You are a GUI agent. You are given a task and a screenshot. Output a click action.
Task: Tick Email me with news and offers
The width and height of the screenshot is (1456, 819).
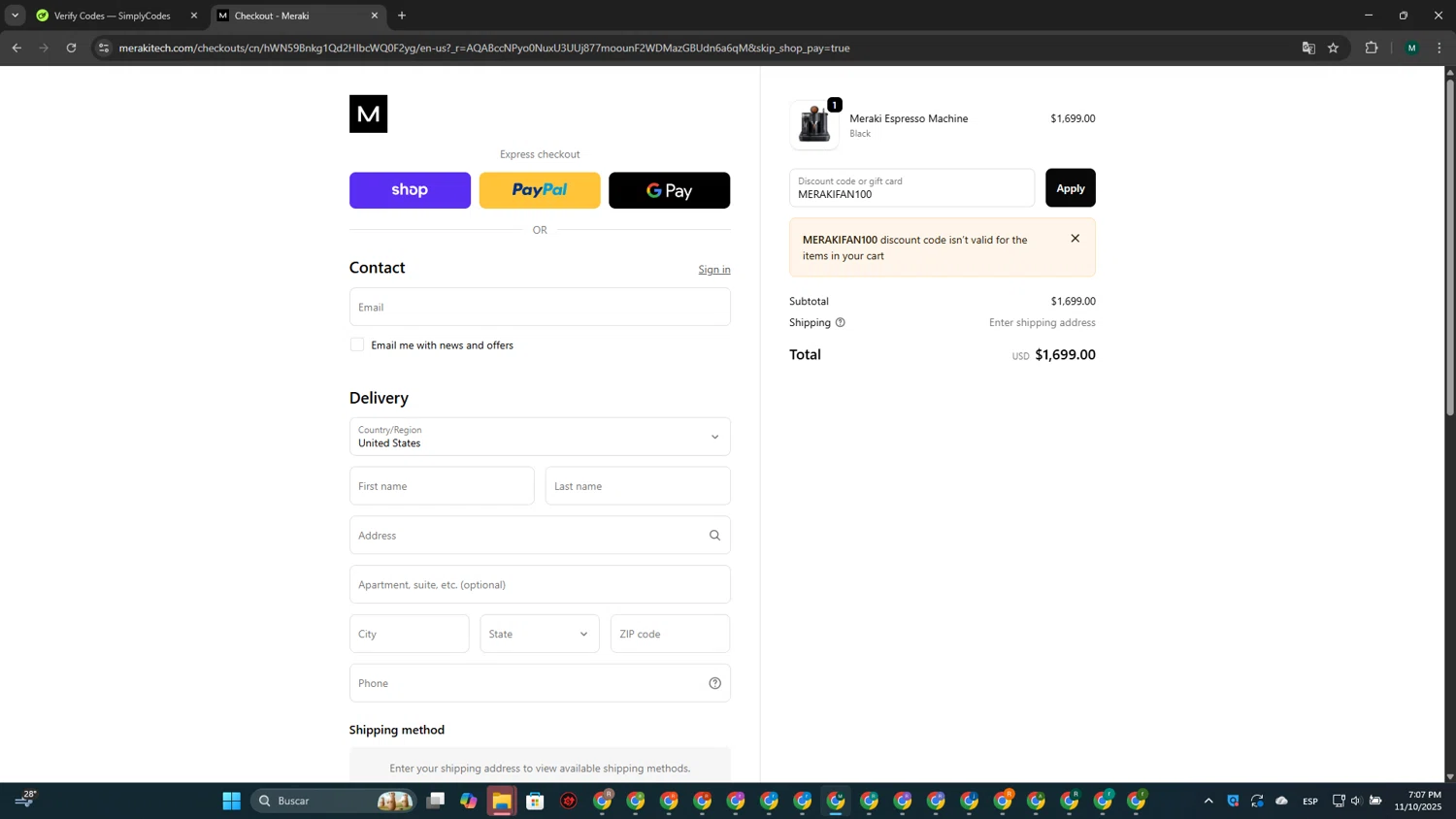tap(357, 344)
